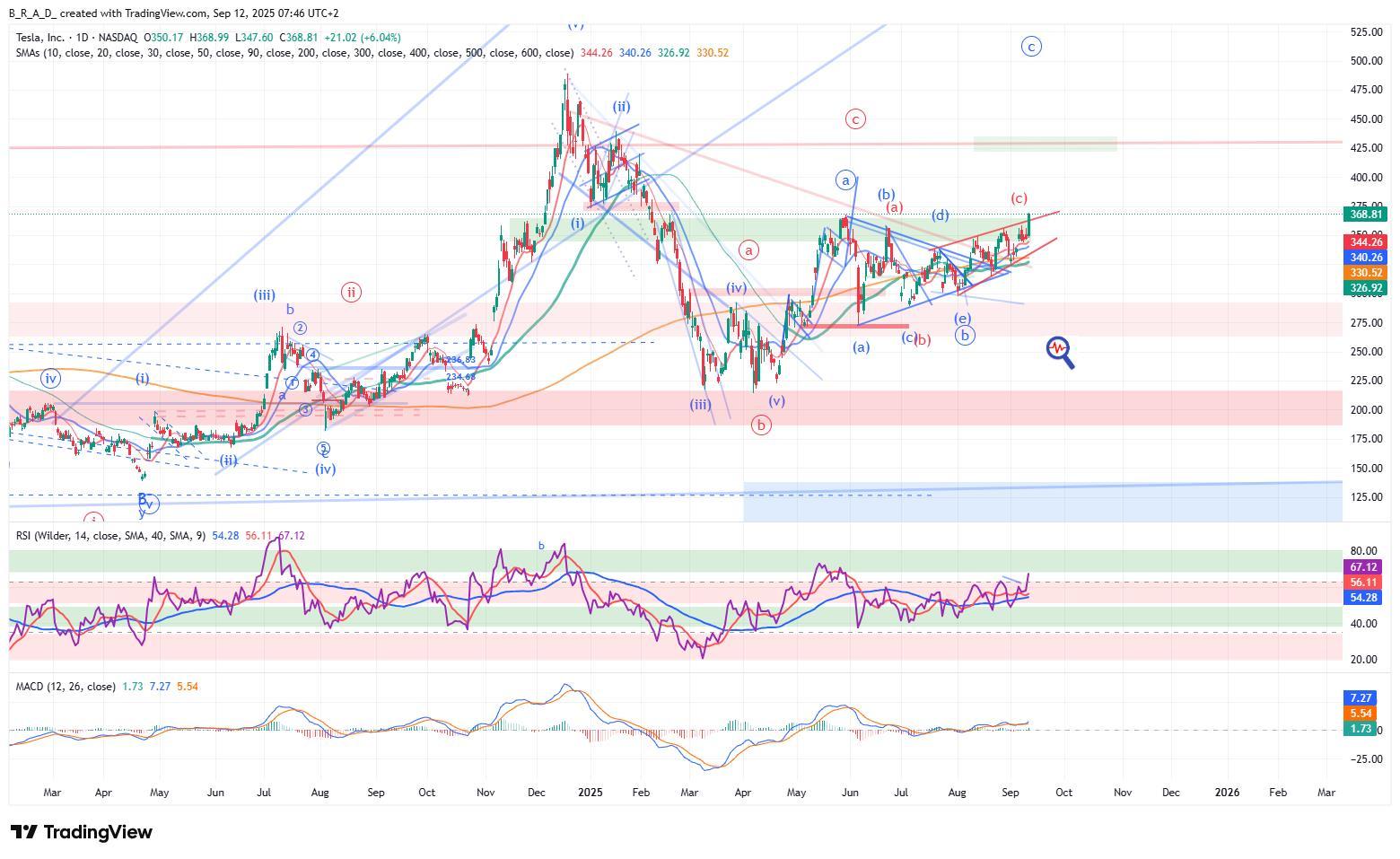This screenshot has width=1400, height=859.
Task: Select the '(e)' wave label
Action: [962, 319]
